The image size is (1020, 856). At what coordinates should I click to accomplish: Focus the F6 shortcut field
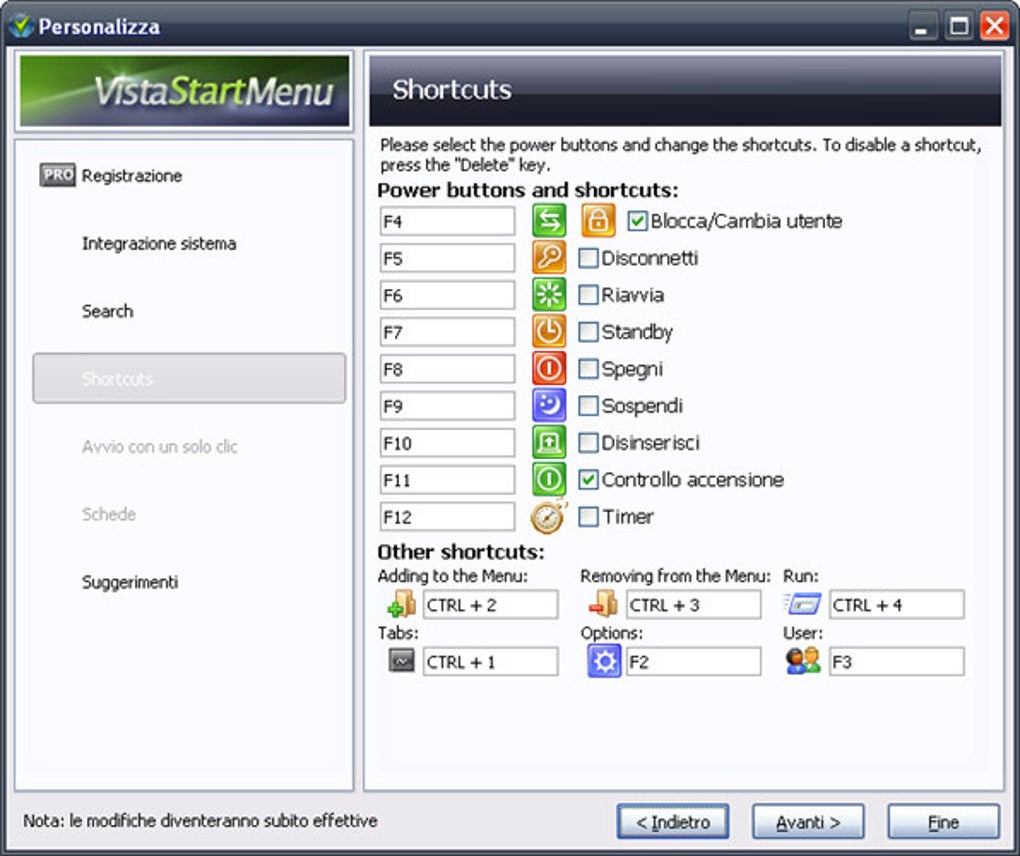click(x=448, y=295)
